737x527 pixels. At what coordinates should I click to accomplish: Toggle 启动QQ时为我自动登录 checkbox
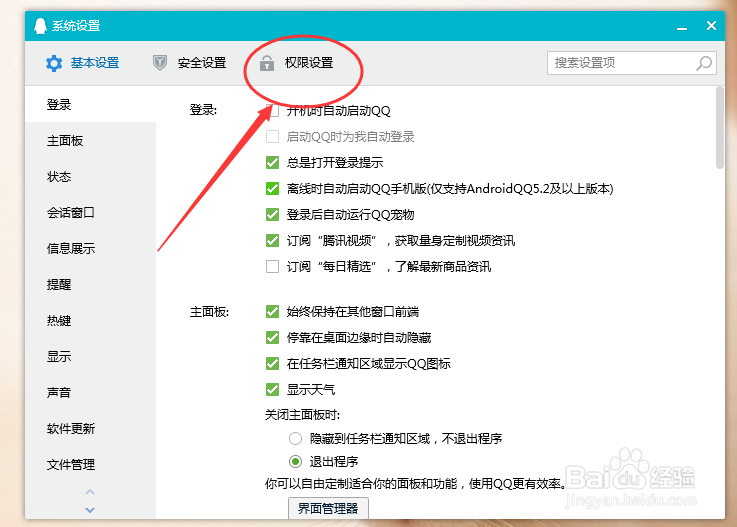click(x=273, y=137)
